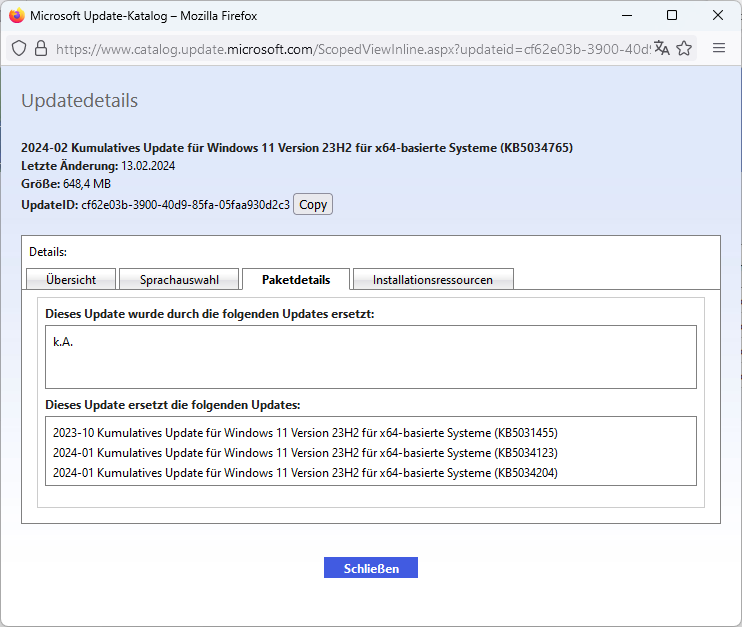Click the address bar URL
This screenshot has width=742, height=627.
[x=353, y=49]
